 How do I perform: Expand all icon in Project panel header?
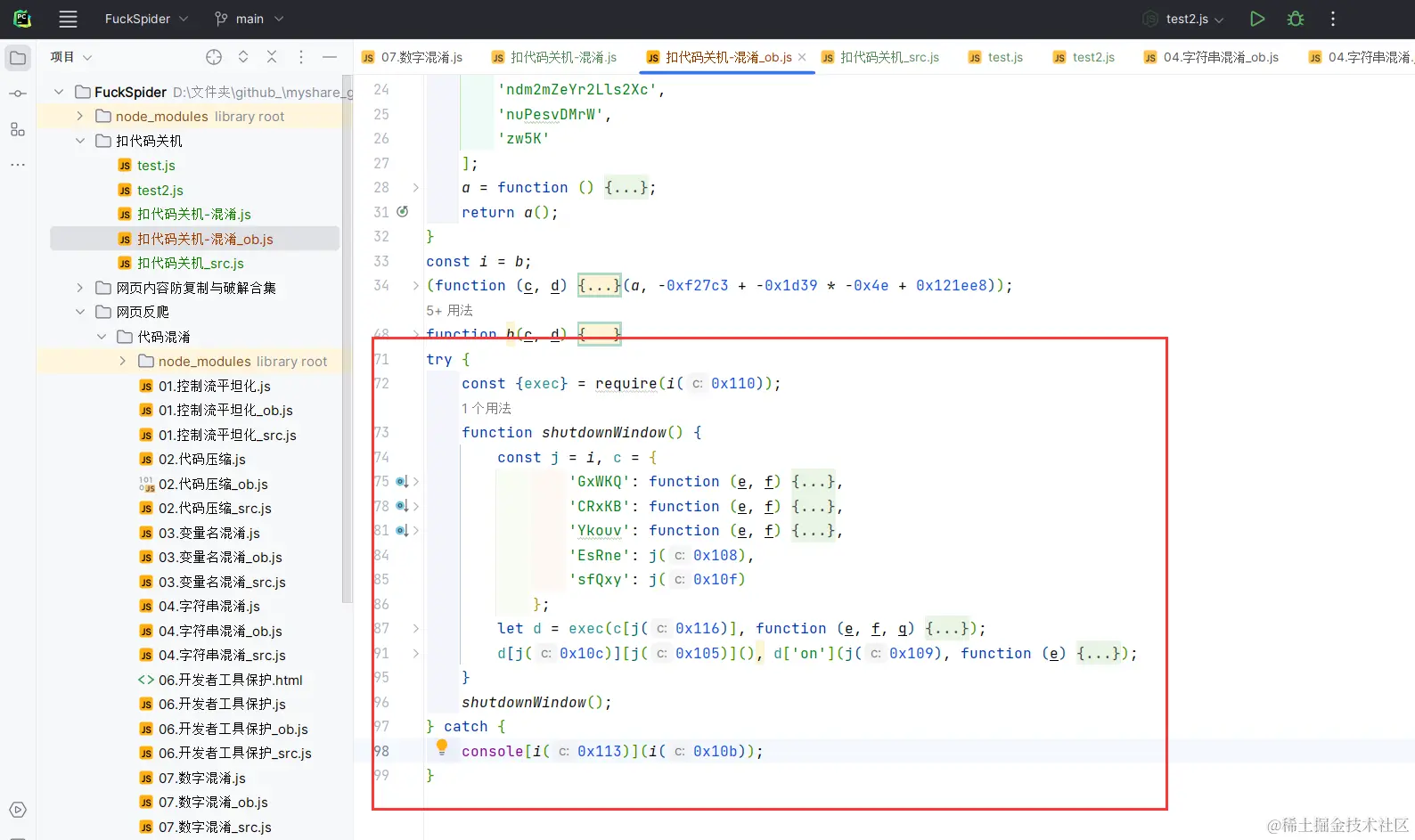coord(243,57)
